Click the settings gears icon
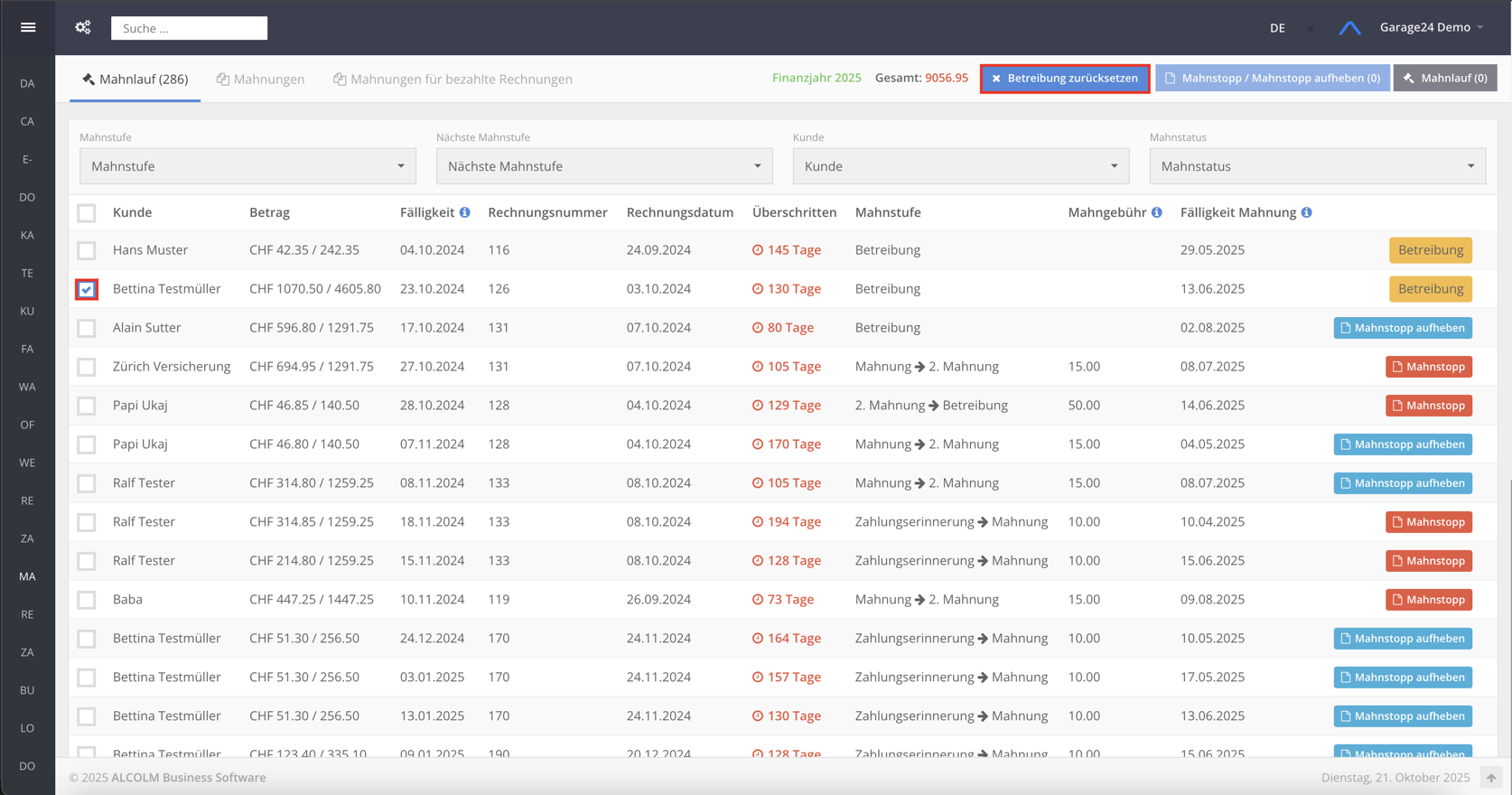Screen dimensions: 1512x795 tap(83, 27)
